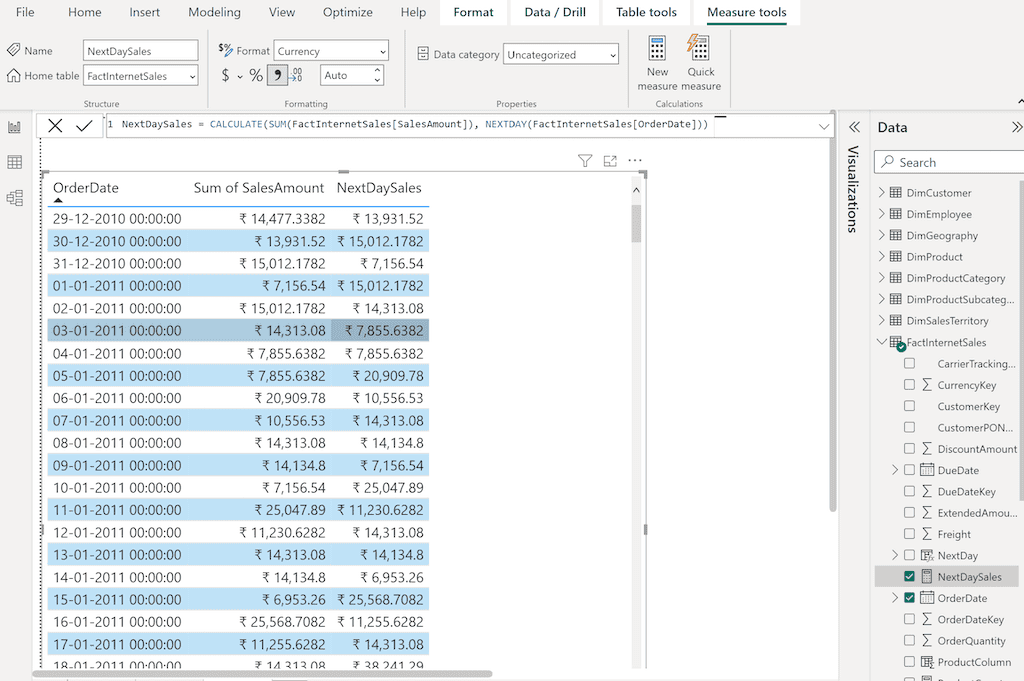The image size is (1024, 681).
Task: Apply percentage format to the measure
Action: (257, 75)
